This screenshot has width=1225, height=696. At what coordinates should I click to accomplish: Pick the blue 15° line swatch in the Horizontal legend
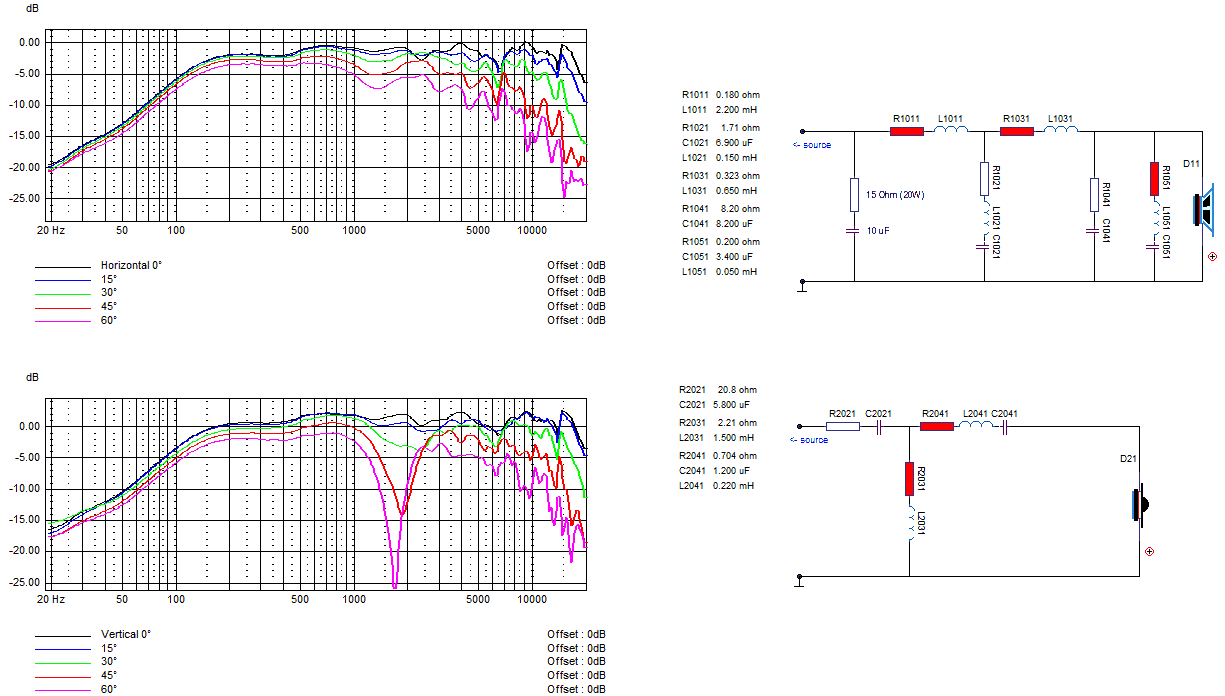click(x=62, y=279)
